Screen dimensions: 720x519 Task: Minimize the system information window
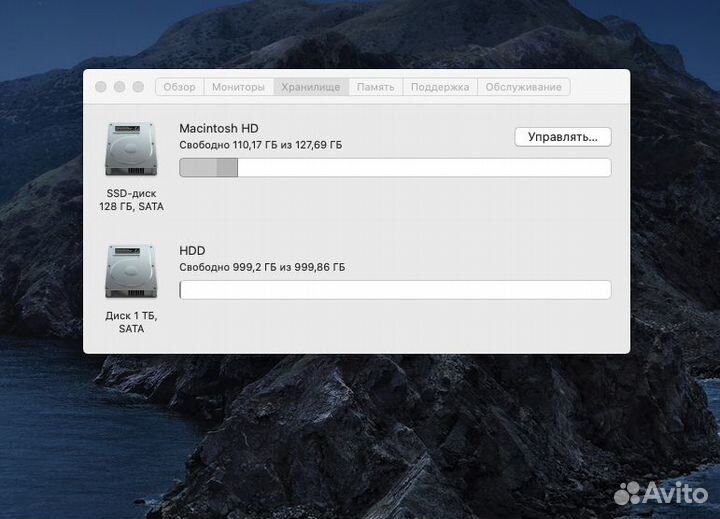point(120,87)
